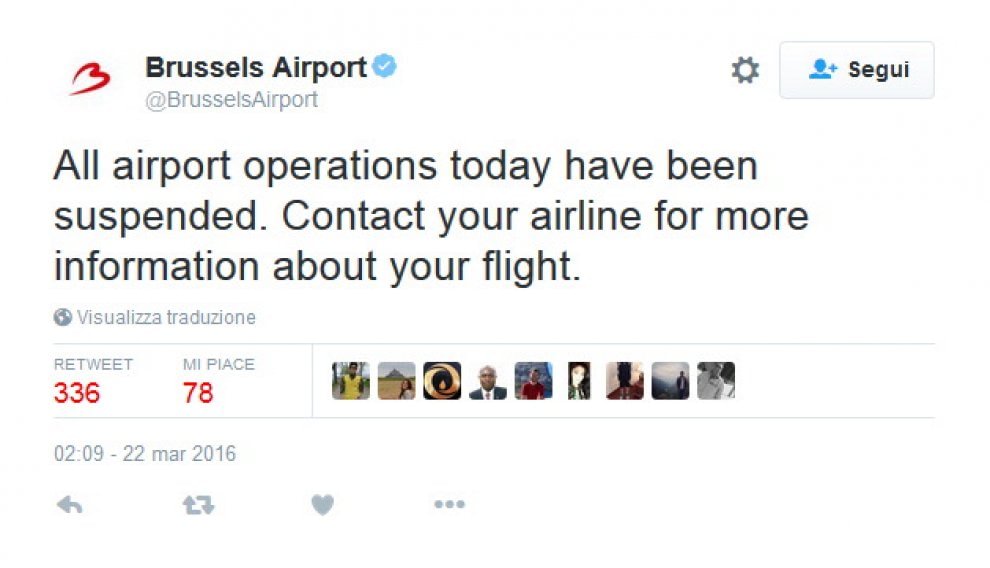Retweet using the retweet arrows icon
Screen dimensions: 990x568
pyautogui.click(x=198, y=505)
